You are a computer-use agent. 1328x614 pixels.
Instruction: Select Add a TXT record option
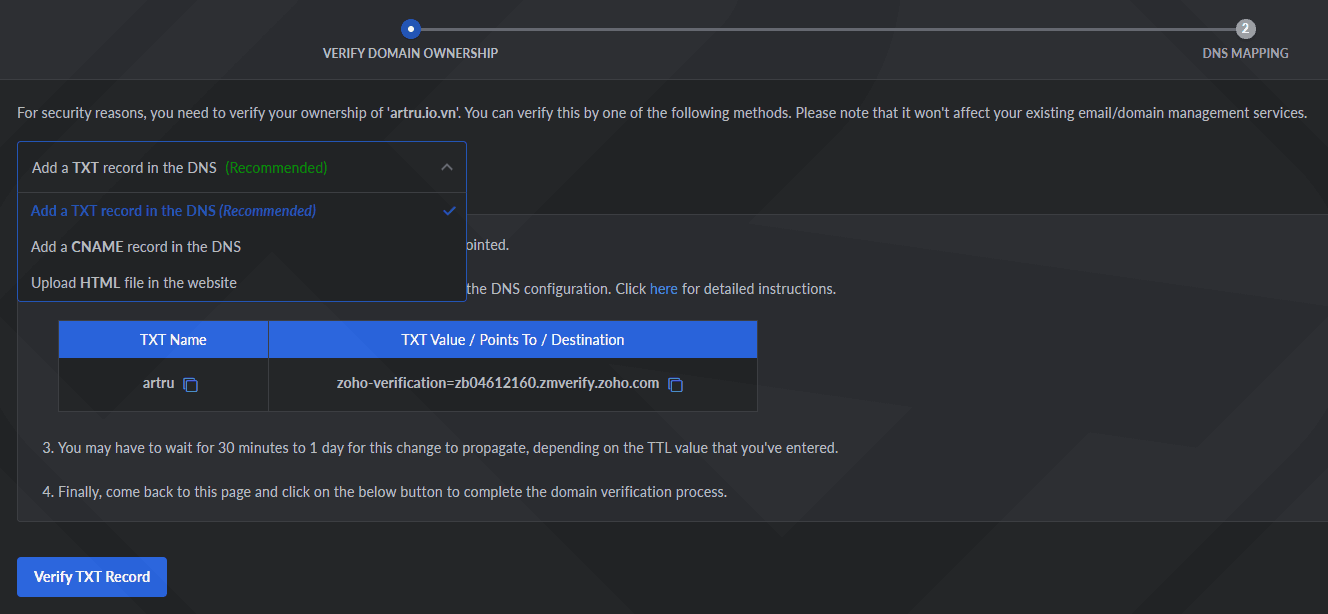click(x=242, y=211)
